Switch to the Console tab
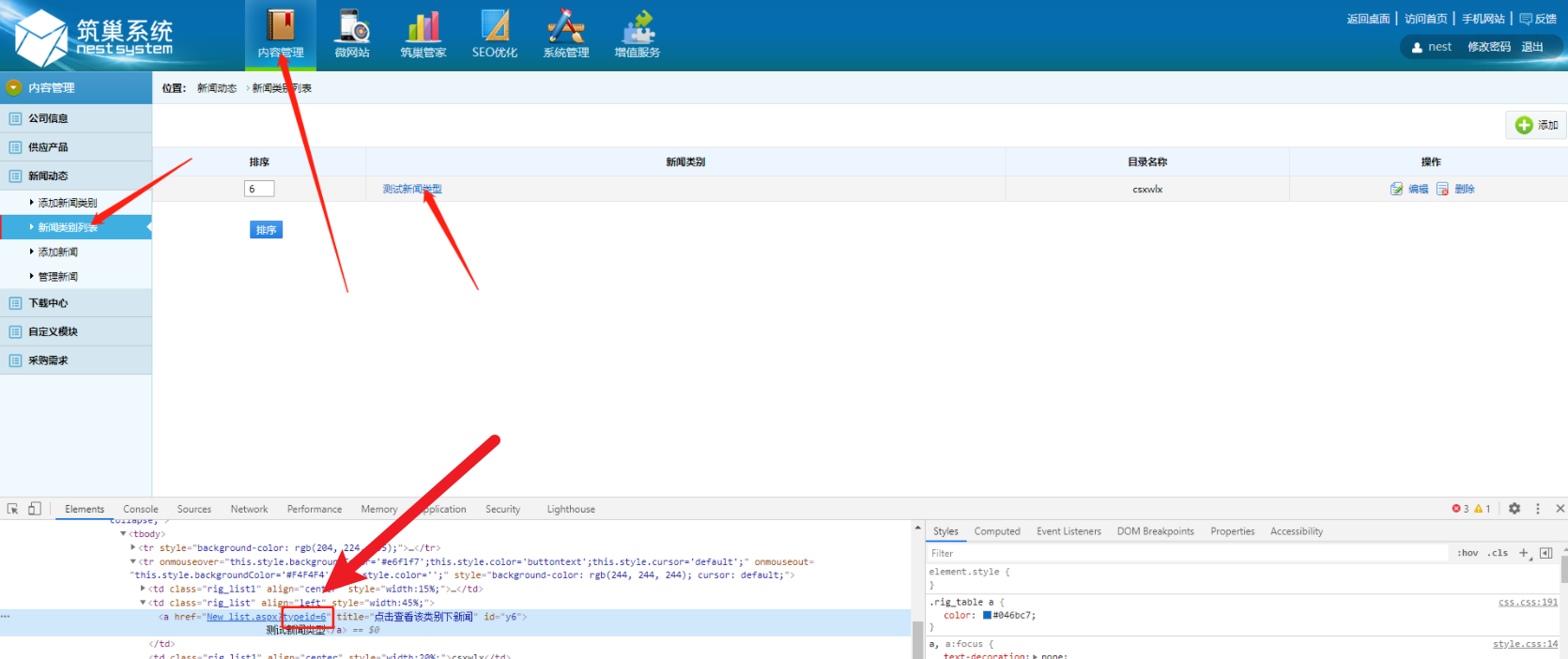This screenshot has width=1568, height=659. tap(140, 509)
